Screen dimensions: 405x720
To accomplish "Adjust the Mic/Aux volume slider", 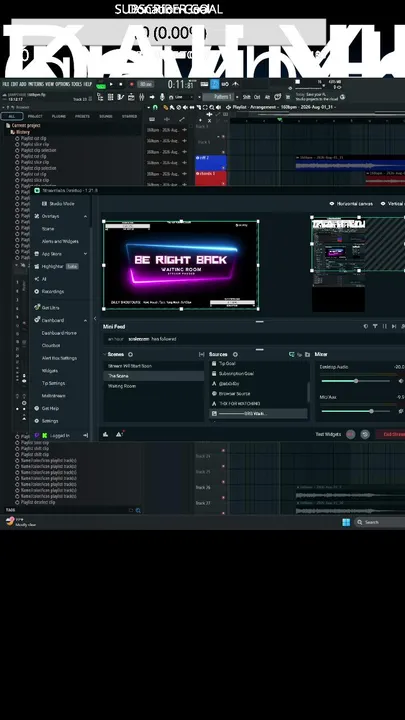I will (x=356, y=411).
